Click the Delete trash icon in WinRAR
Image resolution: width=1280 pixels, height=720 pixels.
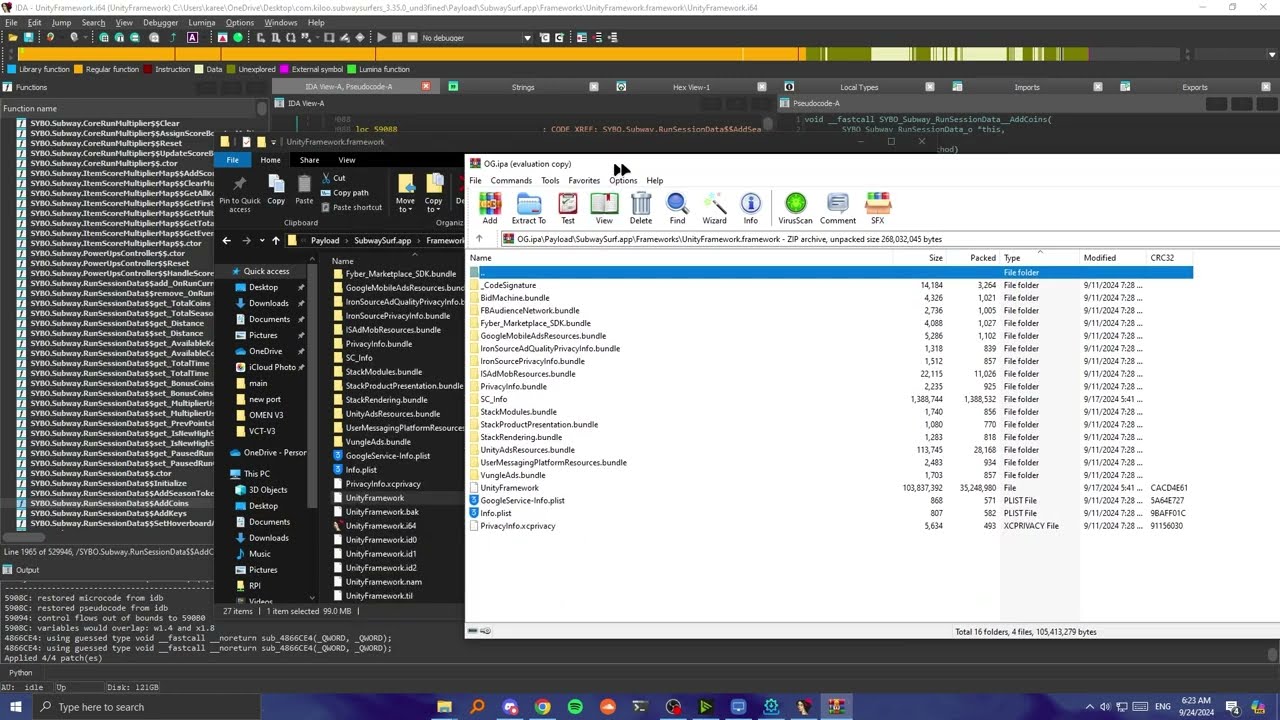641,208
